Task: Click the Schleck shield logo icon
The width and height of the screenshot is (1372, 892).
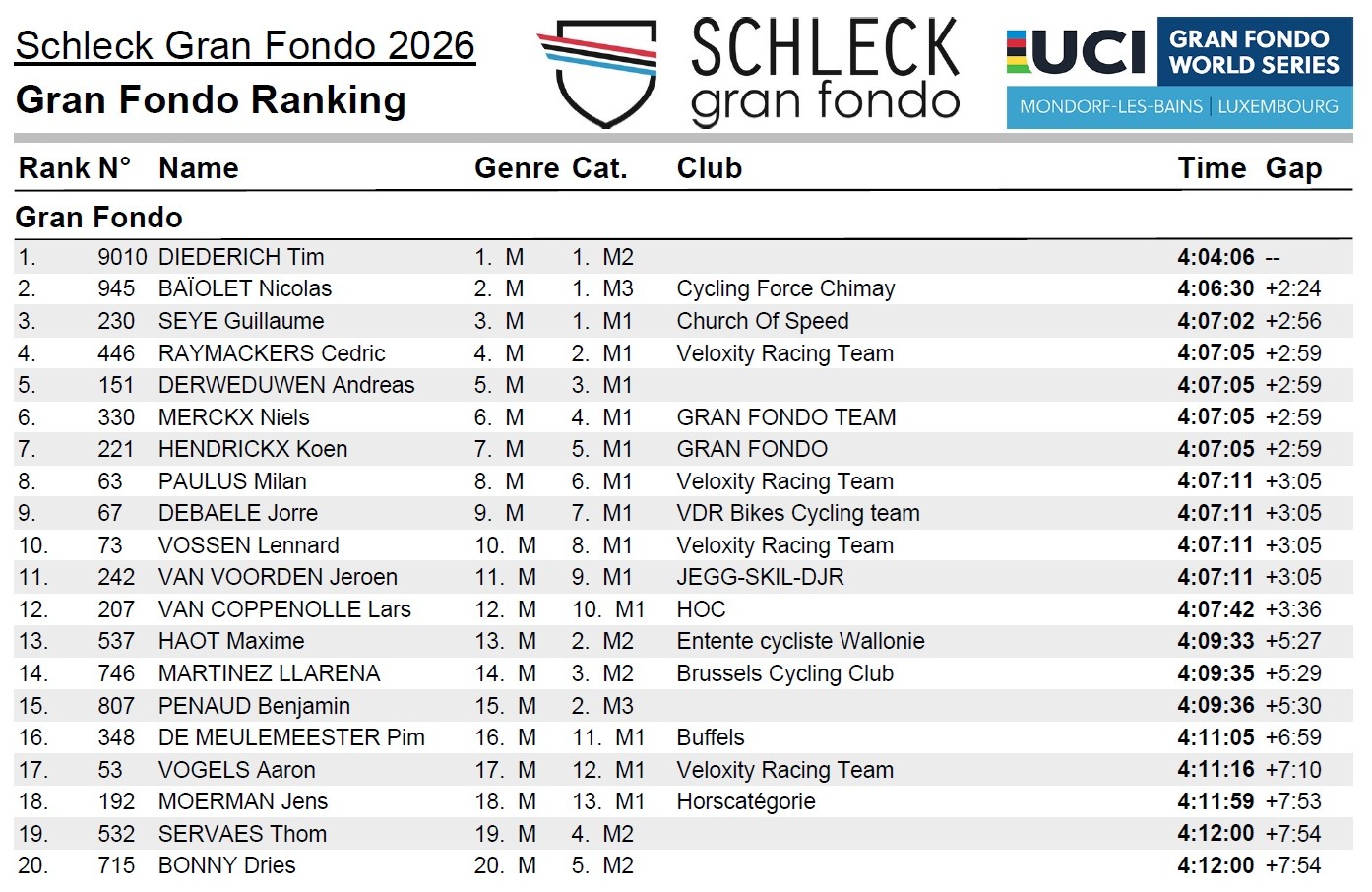Action: [597, 73]
